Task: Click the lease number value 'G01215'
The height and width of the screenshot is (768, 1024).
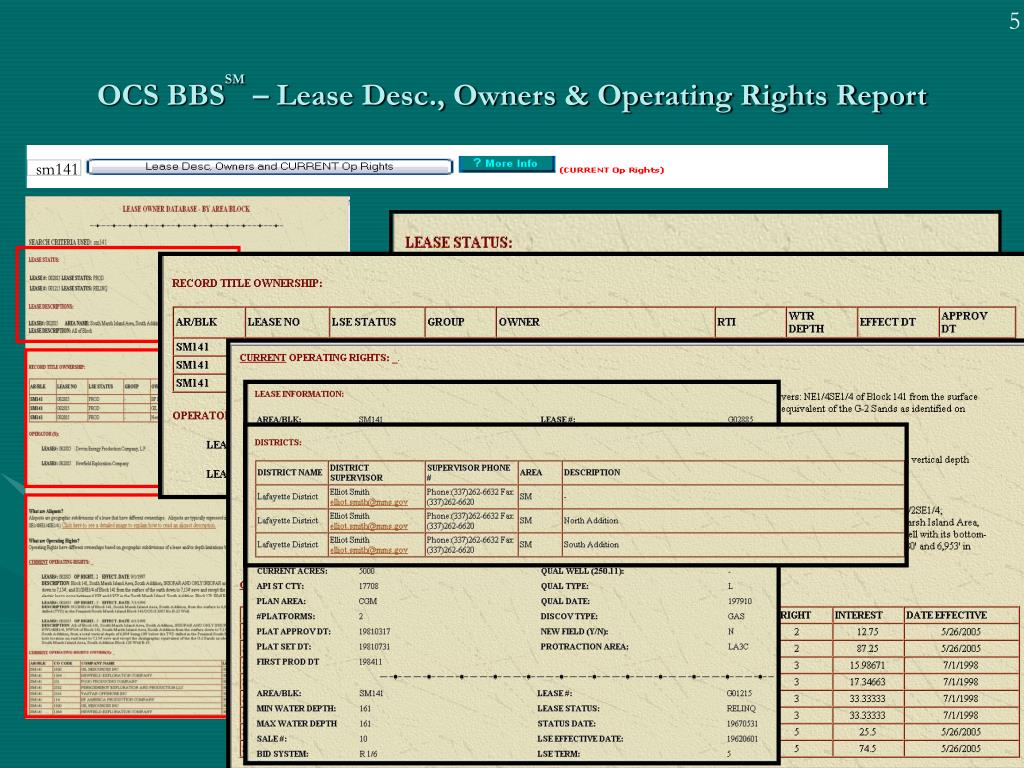Action: coord(739,694)
